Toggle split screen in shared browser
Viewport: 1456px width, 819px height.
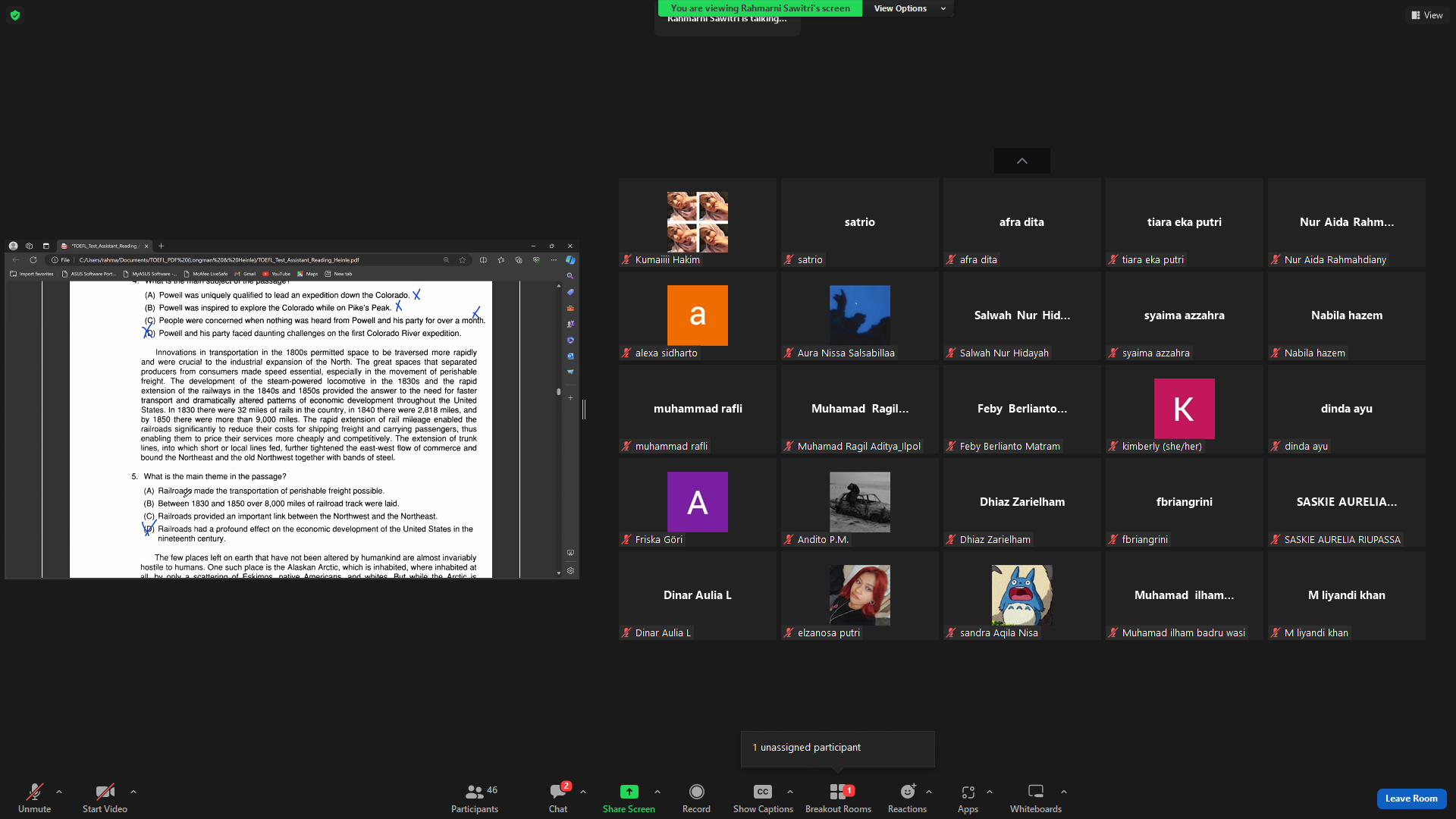click(483, 260)
